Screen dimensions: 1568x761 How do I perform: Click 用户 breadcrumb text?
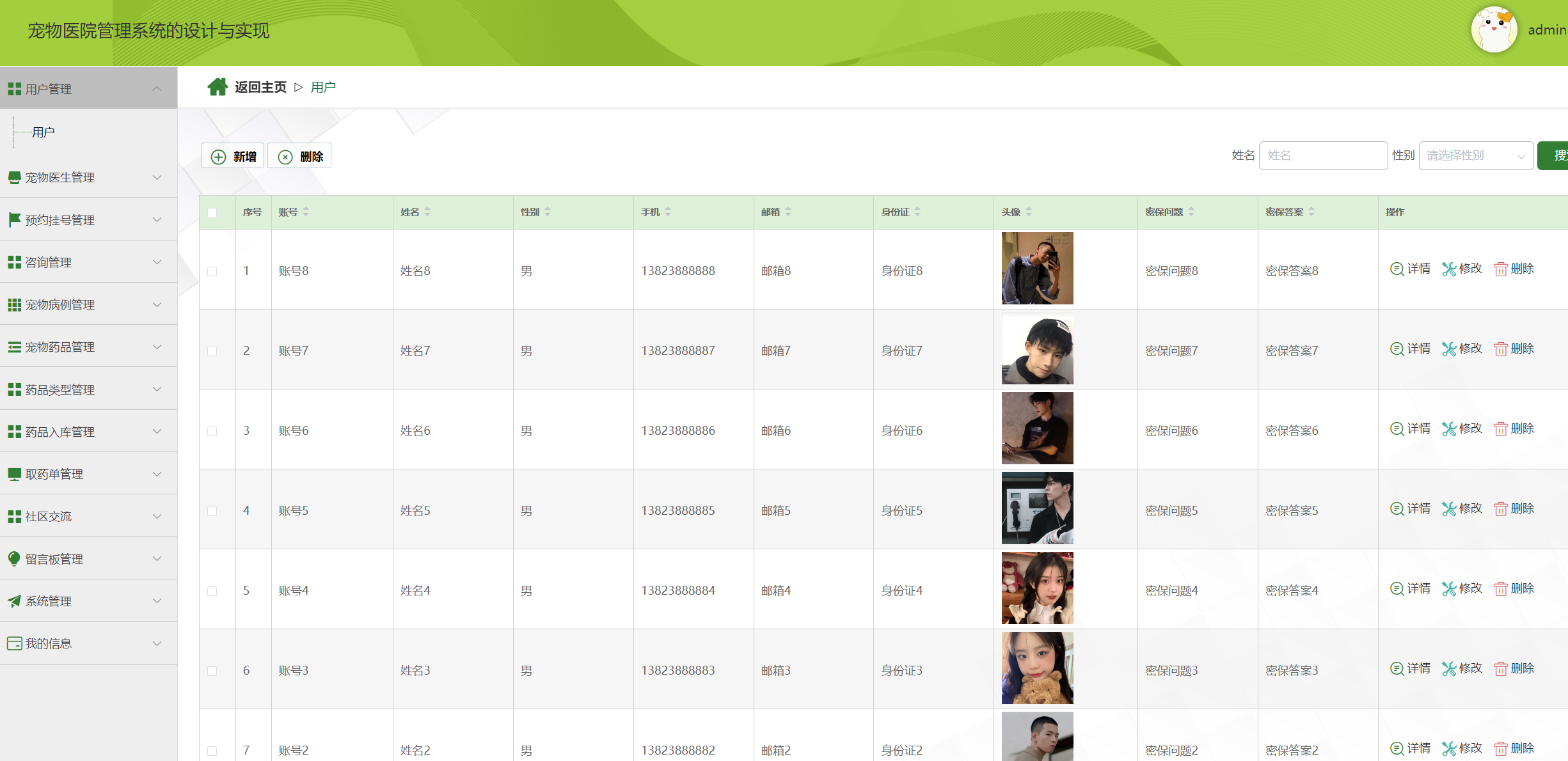(x=323, y=87)
